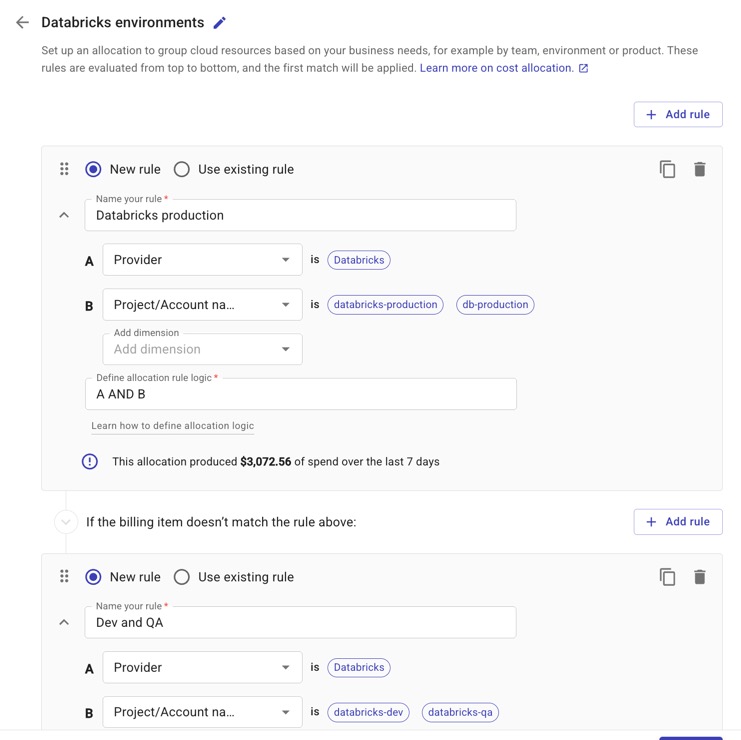The image size is (741, 740).
Task: Click the databricks-qa chip
Action: tap(460, 712)
